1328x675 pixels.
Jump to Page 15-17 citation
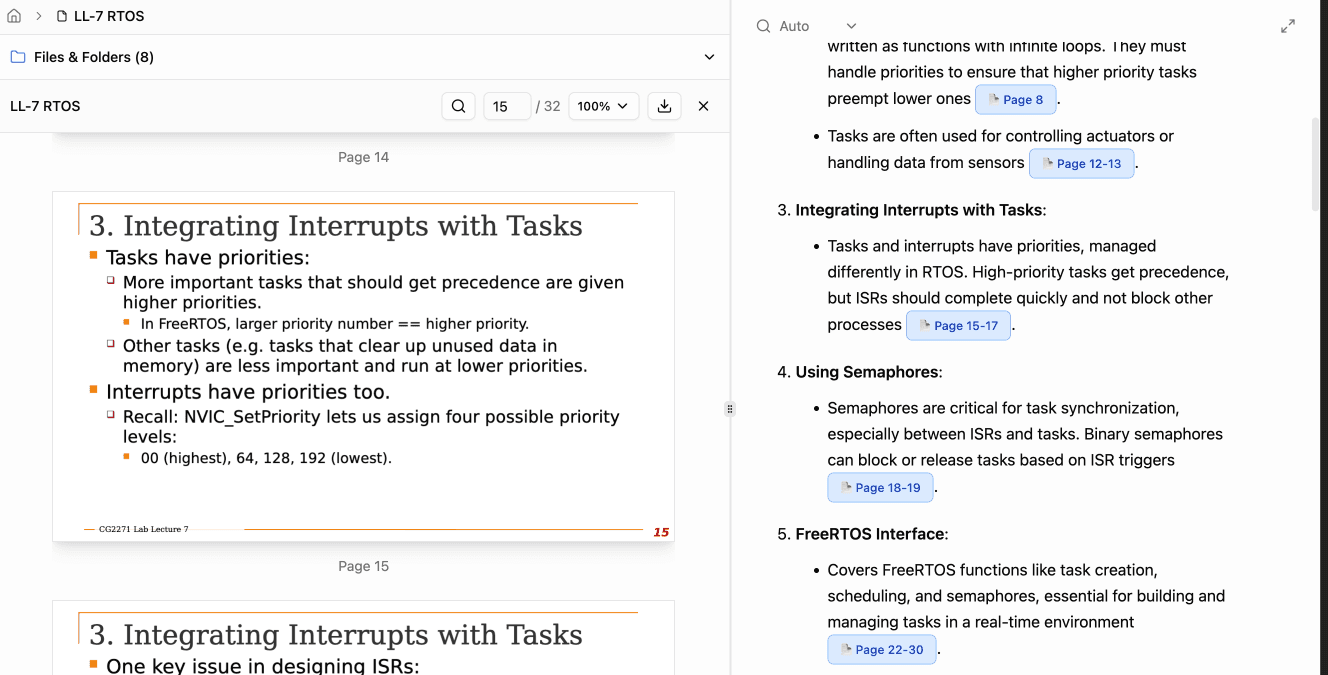pos(958,325)
